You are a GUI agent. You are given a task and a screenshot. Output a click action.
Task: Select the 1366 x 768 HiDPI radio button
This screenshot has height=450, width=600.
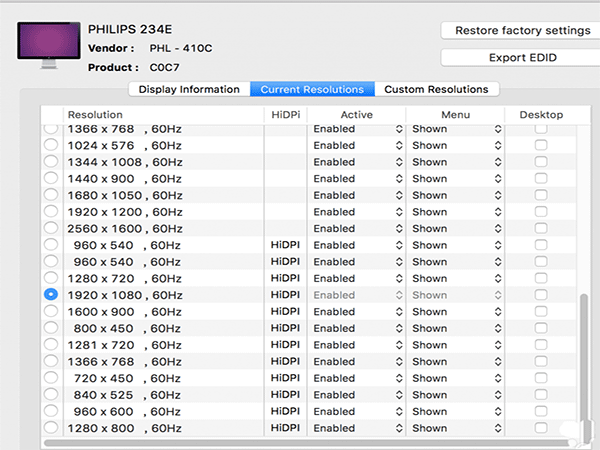tap(51, 362)
